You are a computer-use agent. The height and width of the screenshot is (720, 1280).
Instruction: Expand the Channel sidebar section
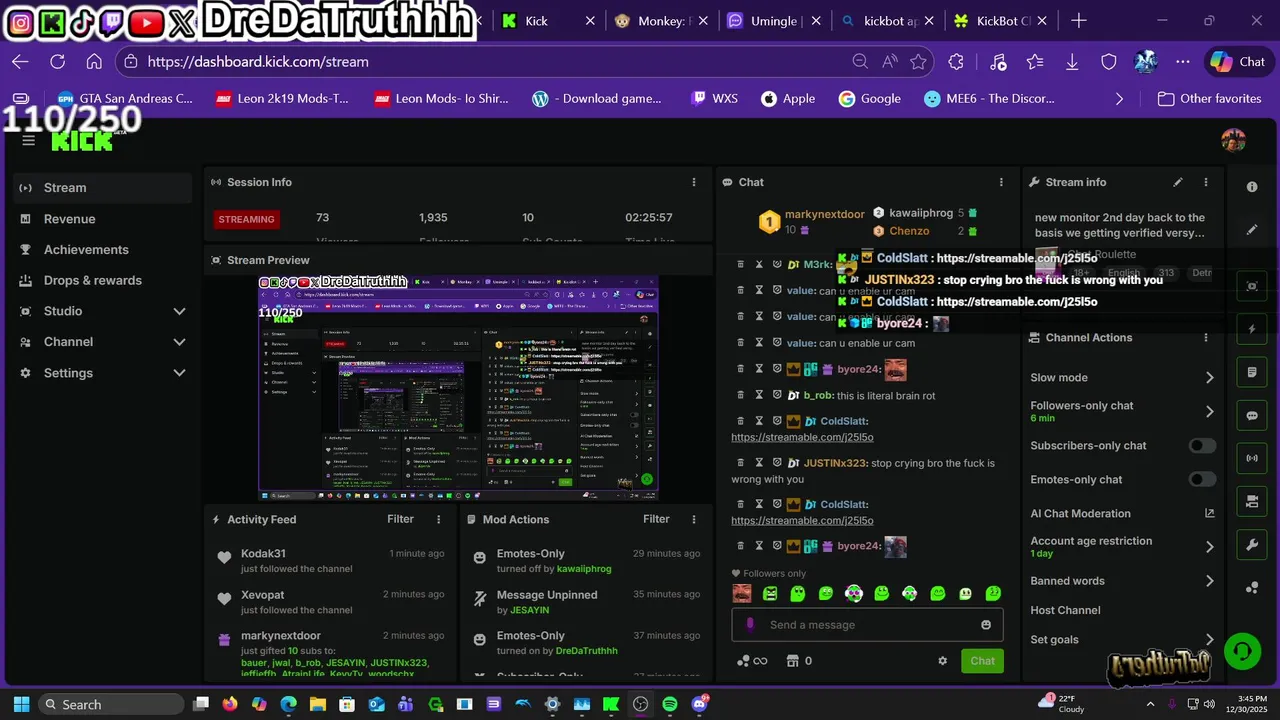click(179, 342)
